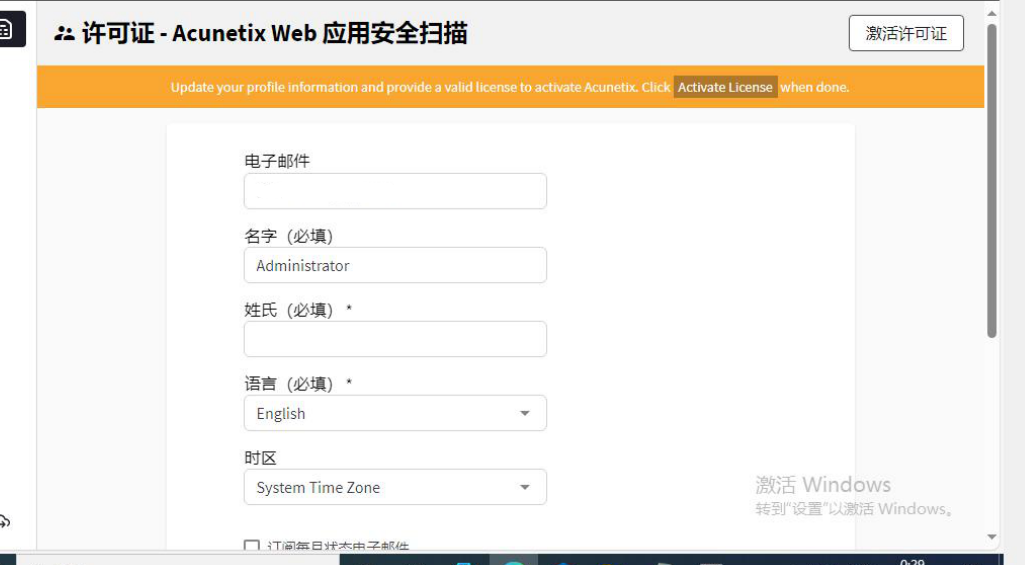The image size is (1025, 565).
Task: Click the page scrollbar thumb
Action: click(992, 180)
